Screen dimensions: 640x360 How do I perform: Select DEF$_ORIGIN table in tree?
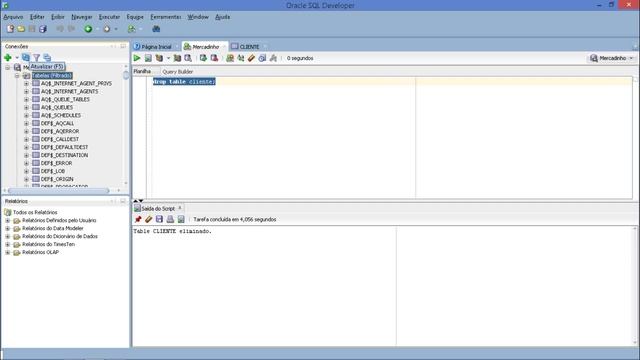tap(57, 179)
